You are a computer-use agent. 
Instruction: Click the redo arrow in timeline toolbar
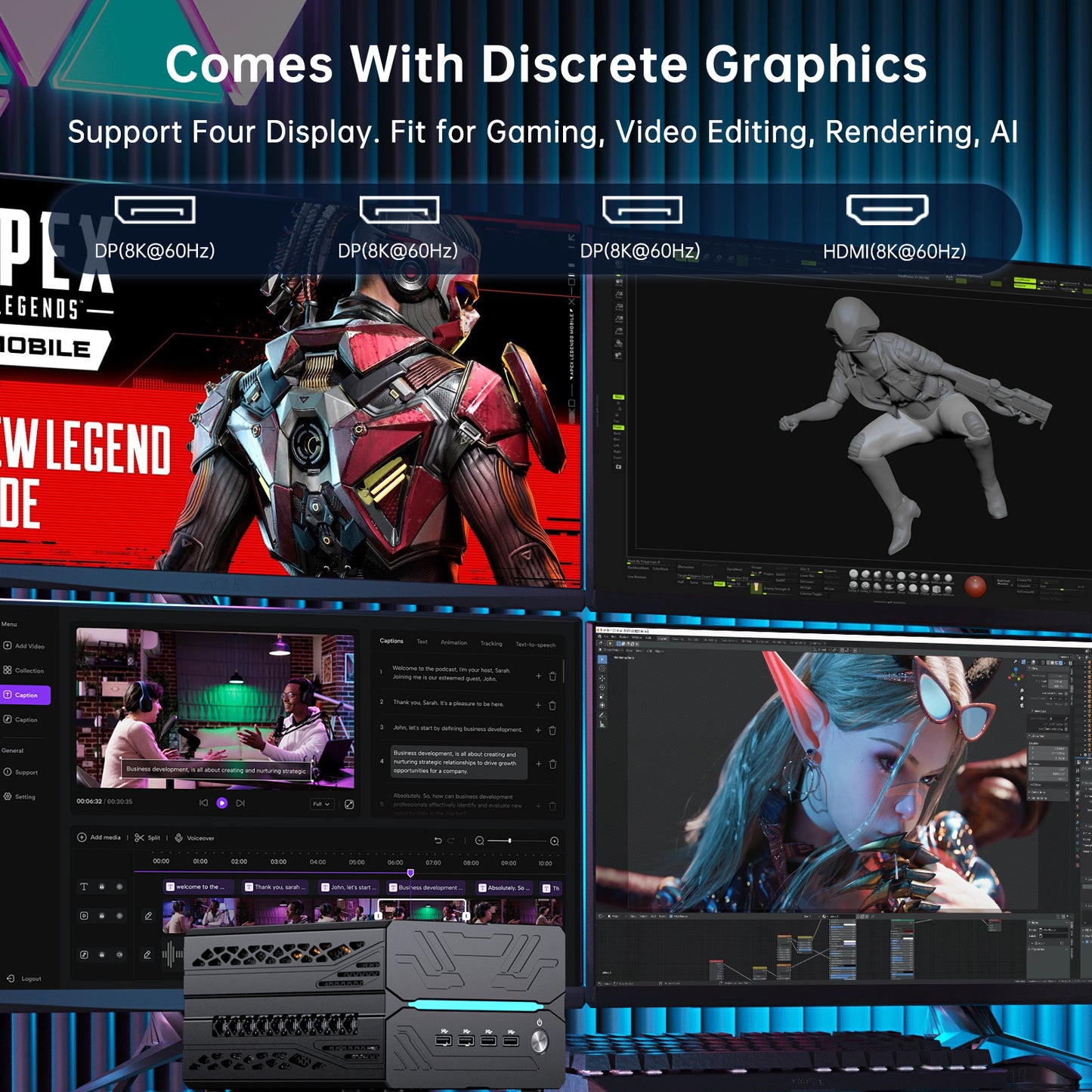[x=451, y=840]
